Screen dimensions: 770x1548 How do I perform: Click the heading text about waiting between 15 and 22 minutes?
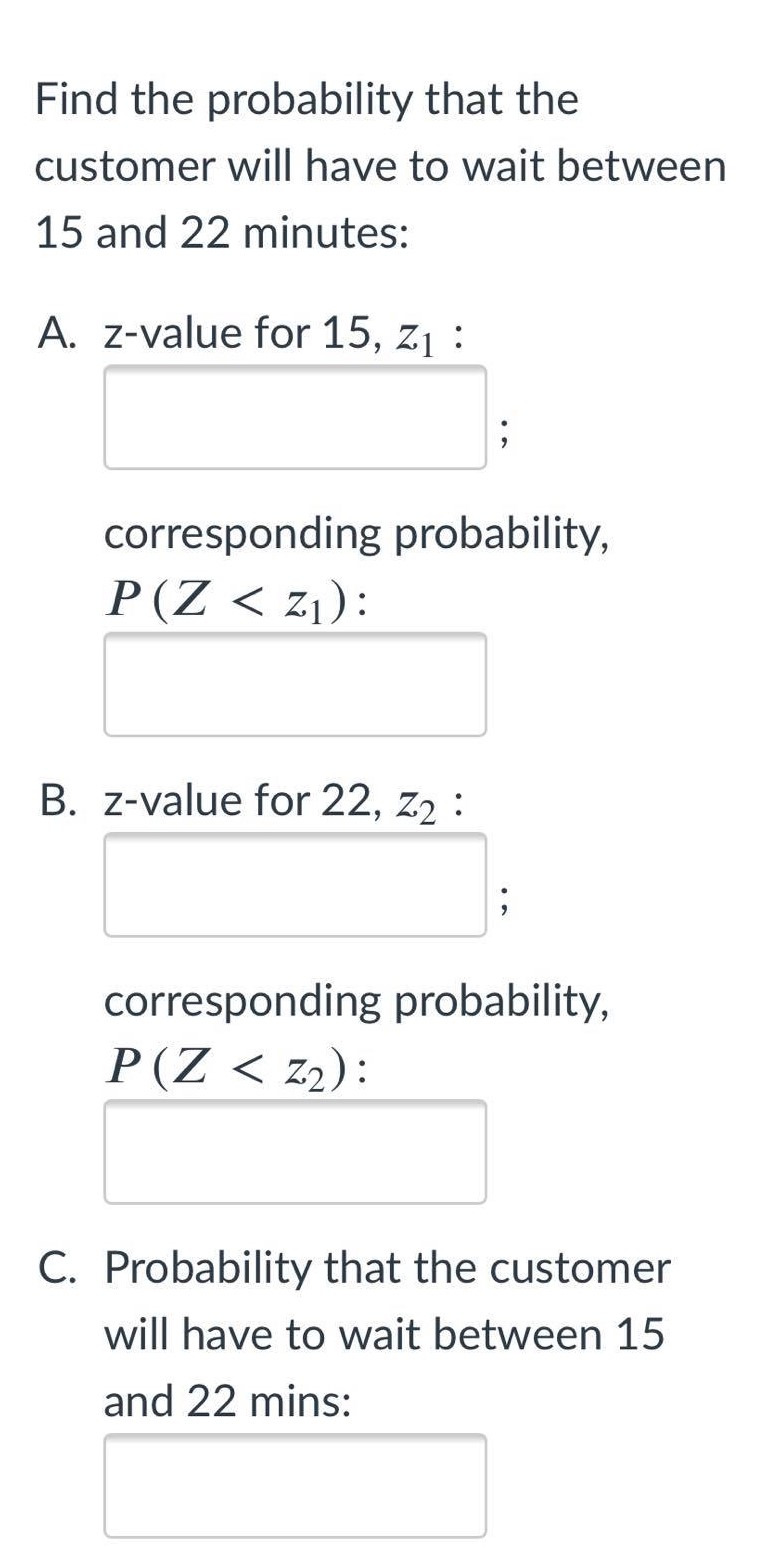(x=380, y=166)
